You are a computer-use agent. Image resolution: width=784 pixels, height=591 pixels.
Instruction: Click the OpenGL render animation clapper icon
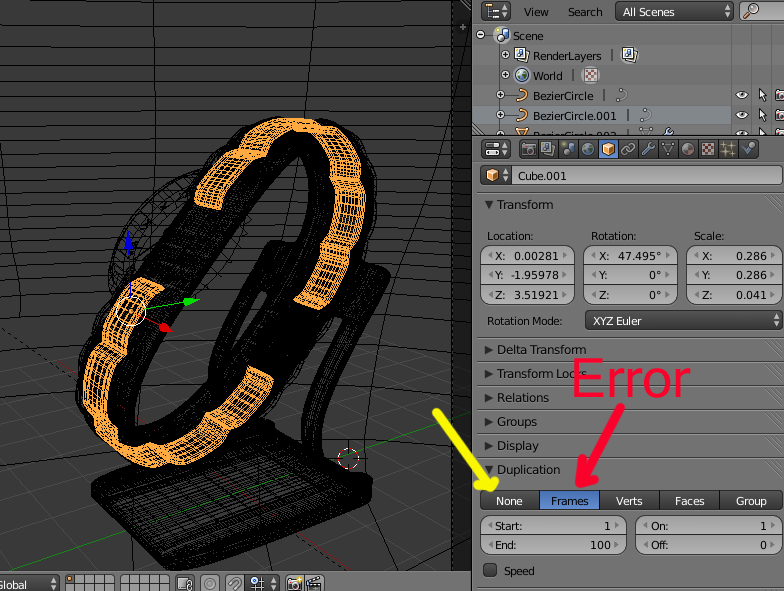[314, 584]
